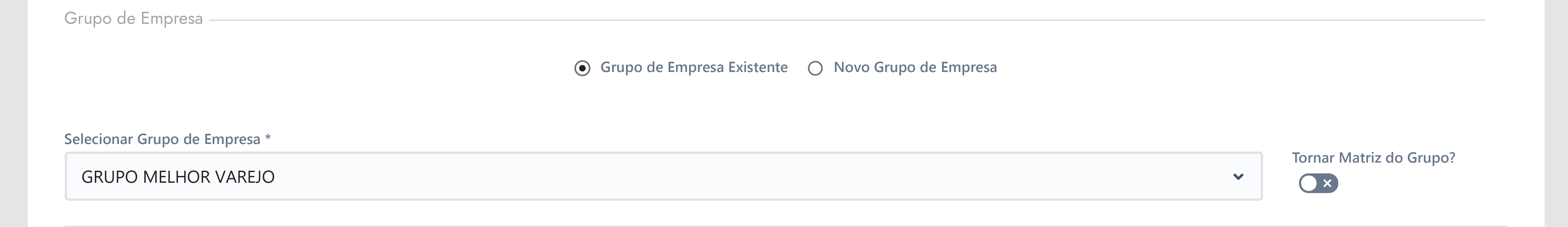Enable the Tornar Matriz do Grupo switch
This screenshot has height=227, width=1568.
point(1318,183)
